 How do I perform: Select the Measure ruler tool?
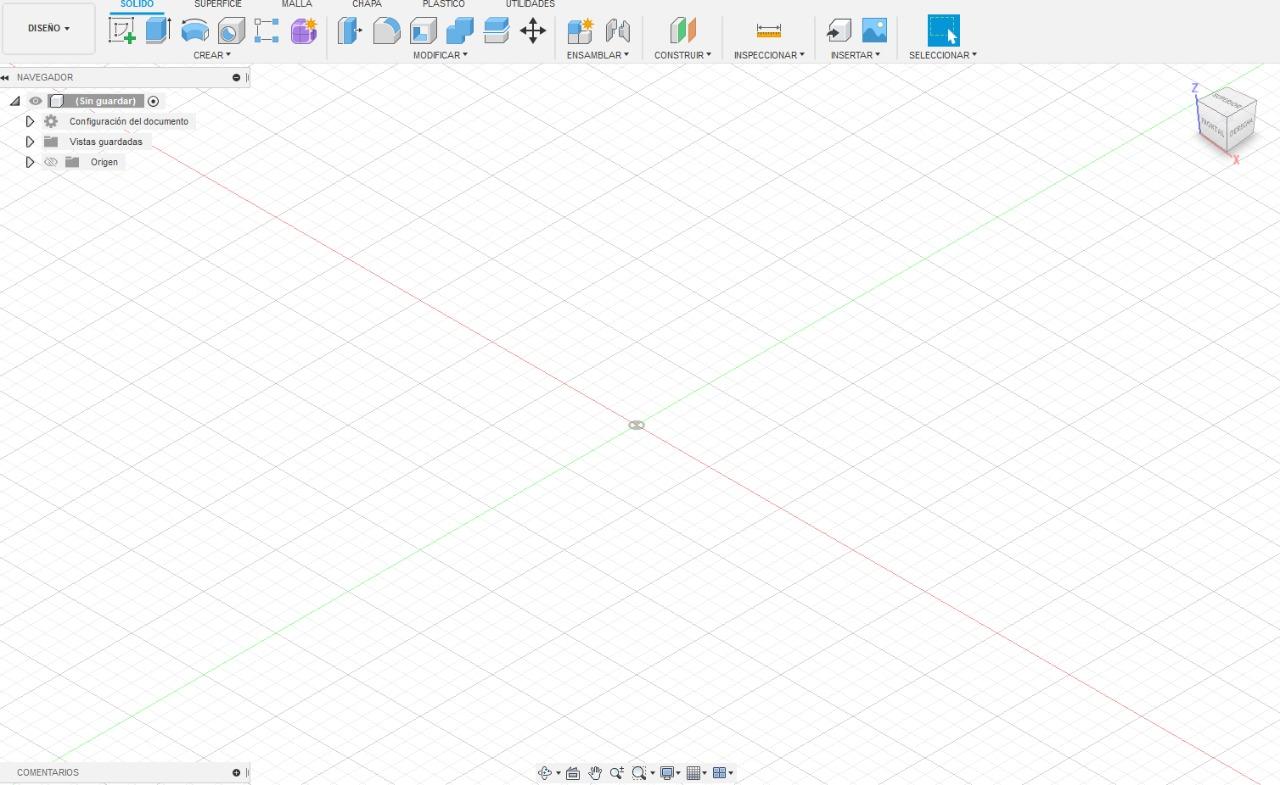point(769,31)
